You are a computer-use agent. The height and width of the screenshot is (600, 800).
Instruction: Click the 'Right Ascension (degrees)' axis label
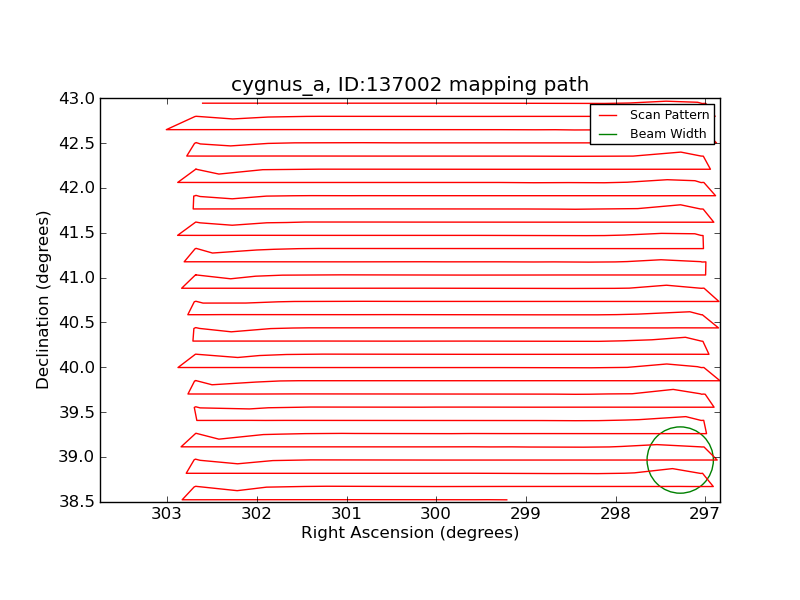410,533
